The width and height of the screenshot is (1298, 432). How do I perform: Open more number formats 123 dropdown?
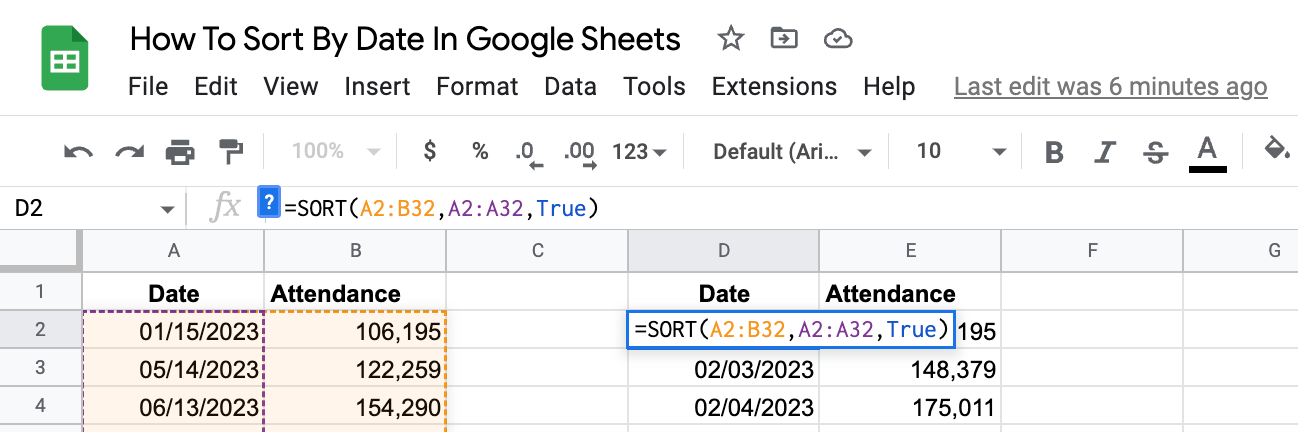(x=640, y=152)
